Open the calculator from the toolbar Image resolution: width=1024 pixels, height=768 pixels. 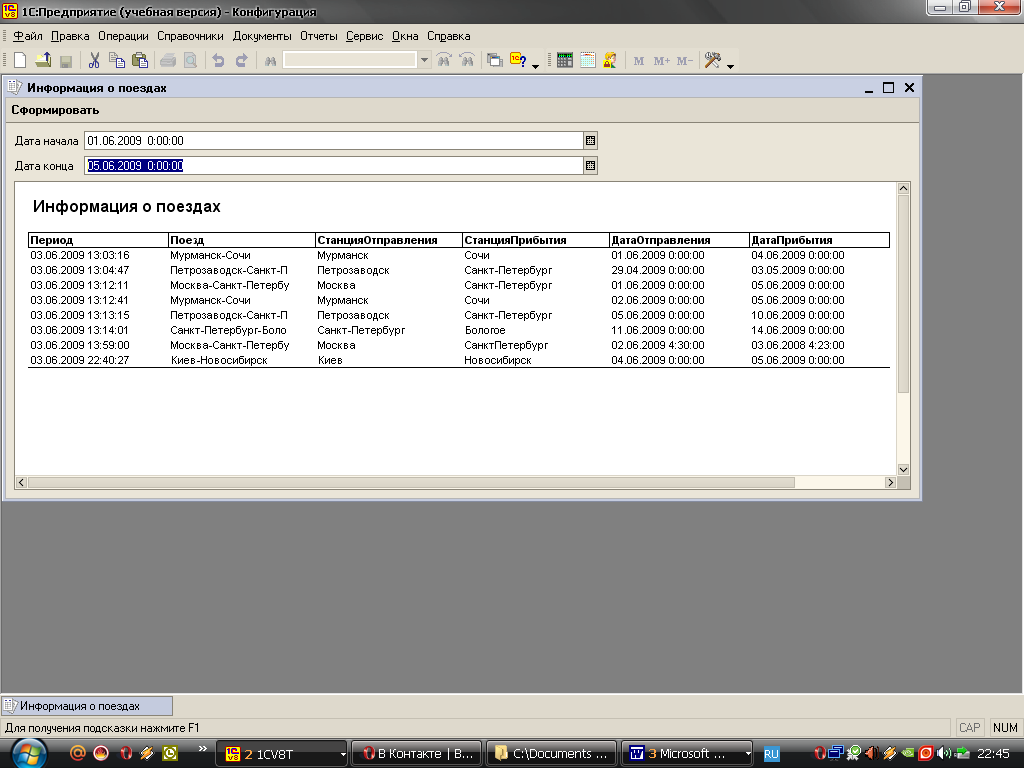(565, 61)
